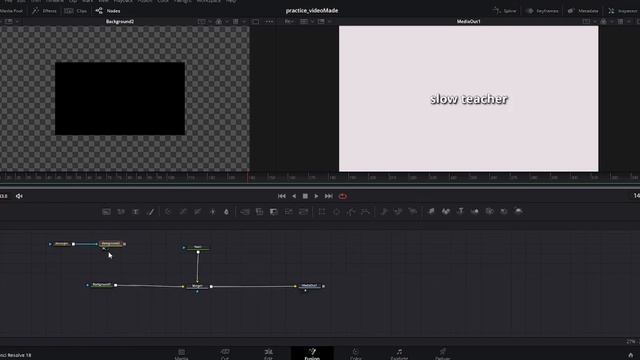Add a pMerge particle node
The height and width of the screenshot is (360, 640).
[x=398, y=211]
